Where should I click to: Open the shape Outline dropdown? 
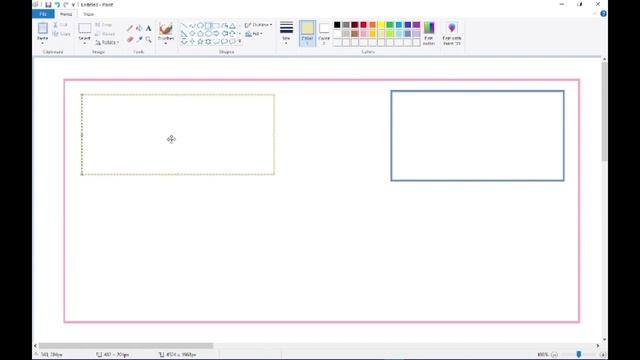[258, 25]
